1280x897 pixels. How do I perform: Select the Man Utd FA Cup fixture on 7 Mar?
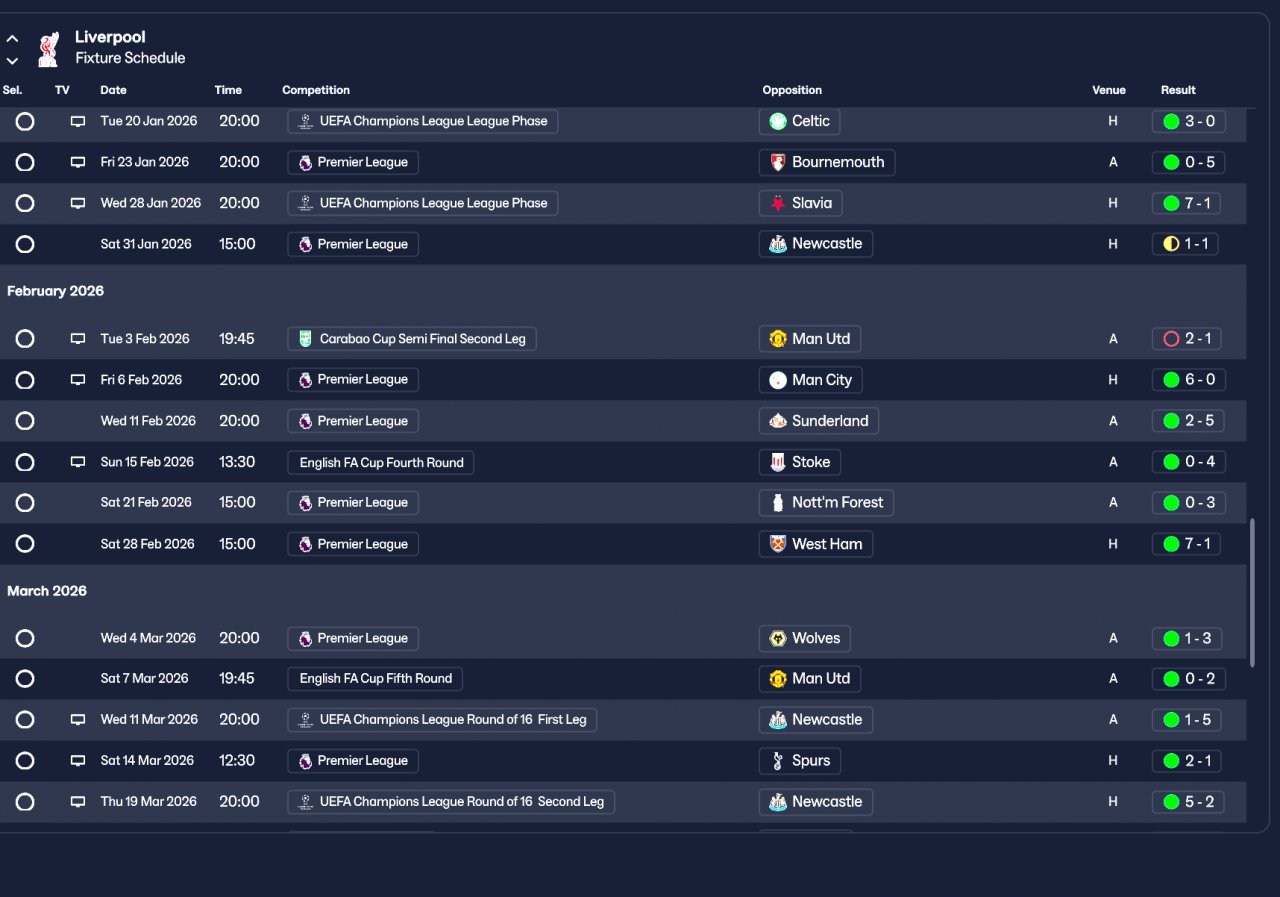(25, 679)
